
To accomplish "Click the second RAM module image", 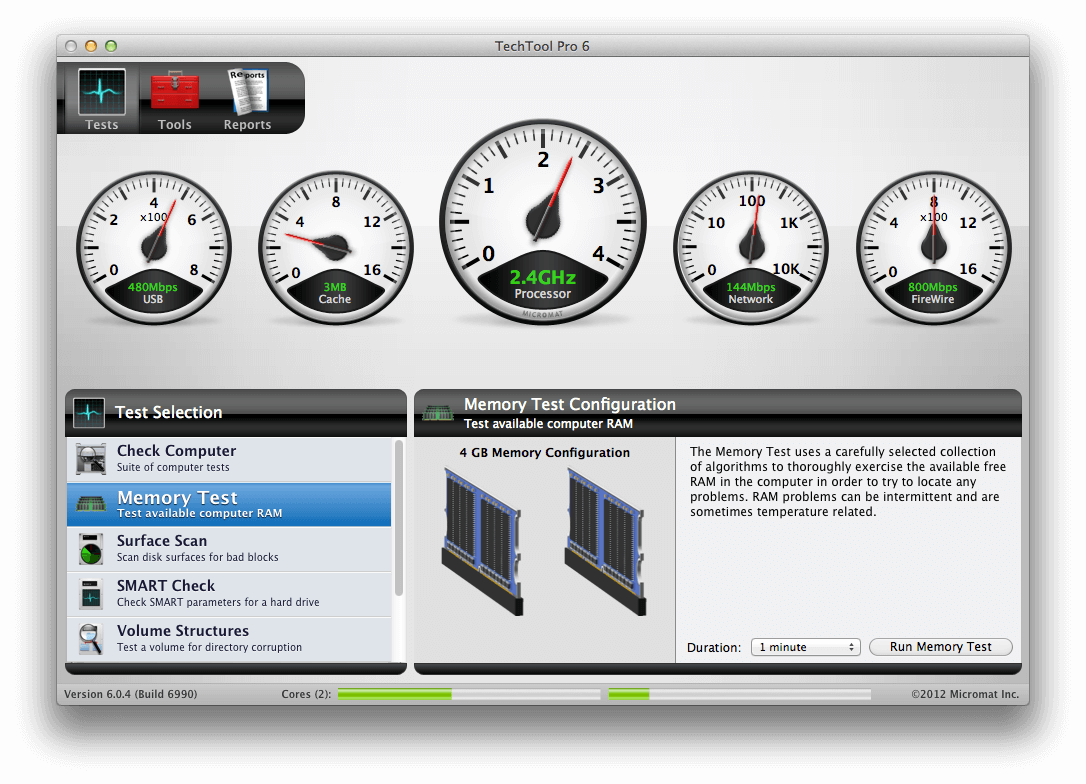I will coord(605,541).
